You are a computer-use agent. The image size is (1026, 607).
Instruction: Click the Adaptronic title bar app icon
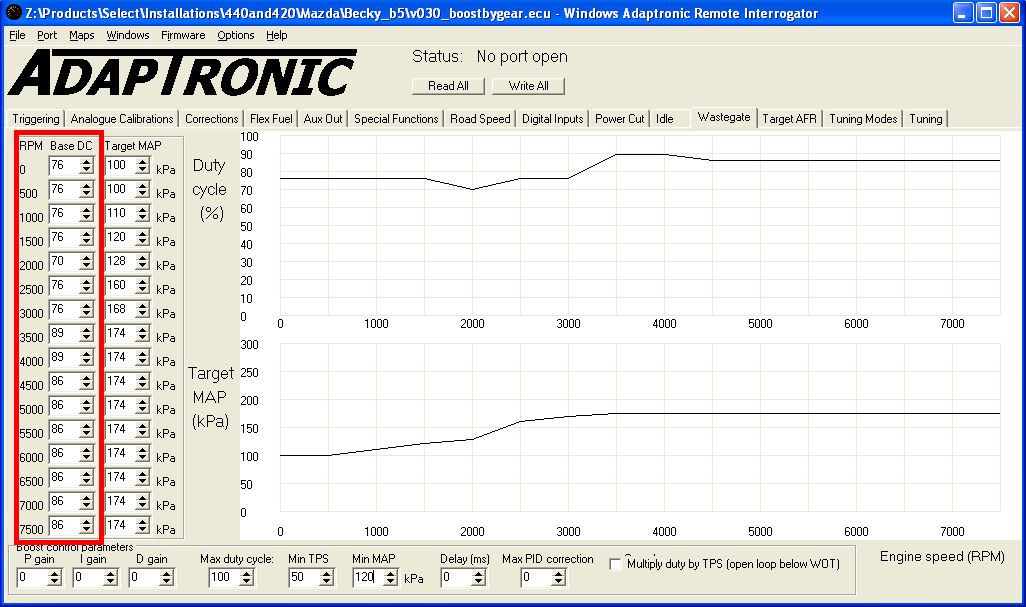pyautogui.click(x=13, y=13)
